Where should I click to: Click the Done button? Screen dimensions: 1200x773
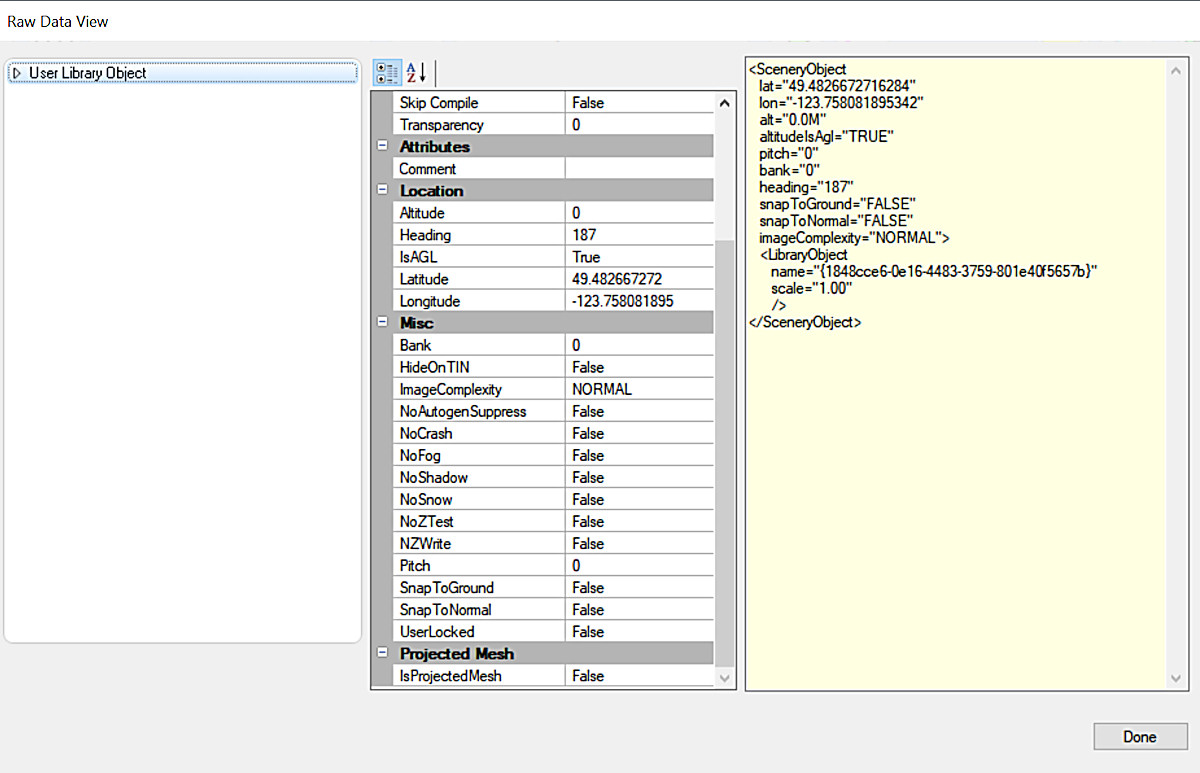(x=1140, y=736)
